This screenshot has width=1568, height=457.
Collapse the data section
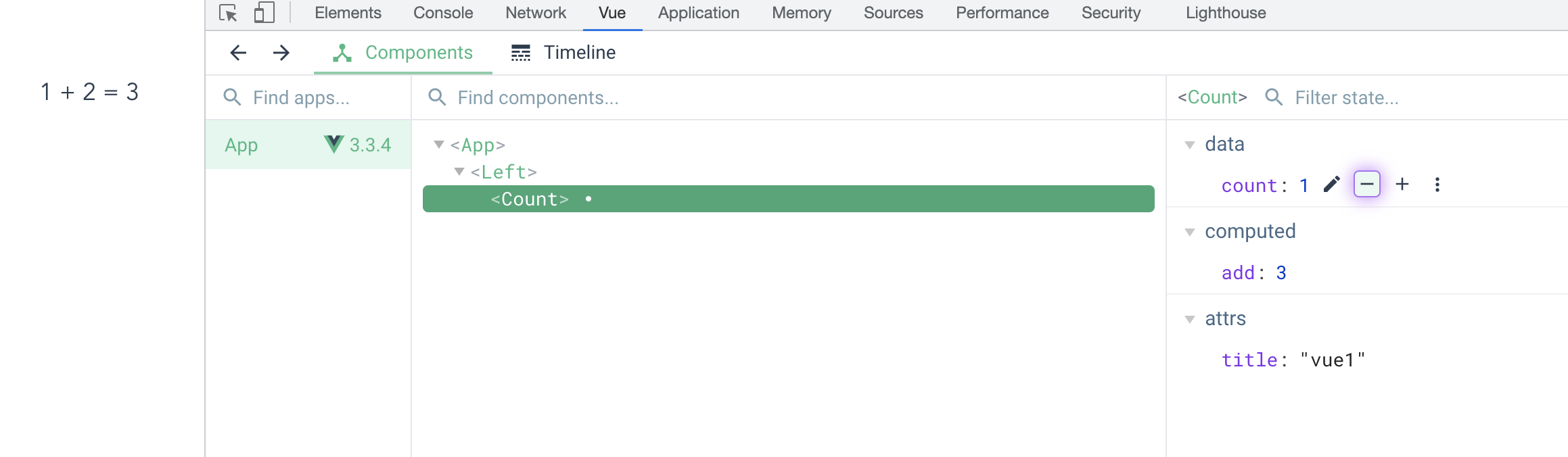[1190, 145]
